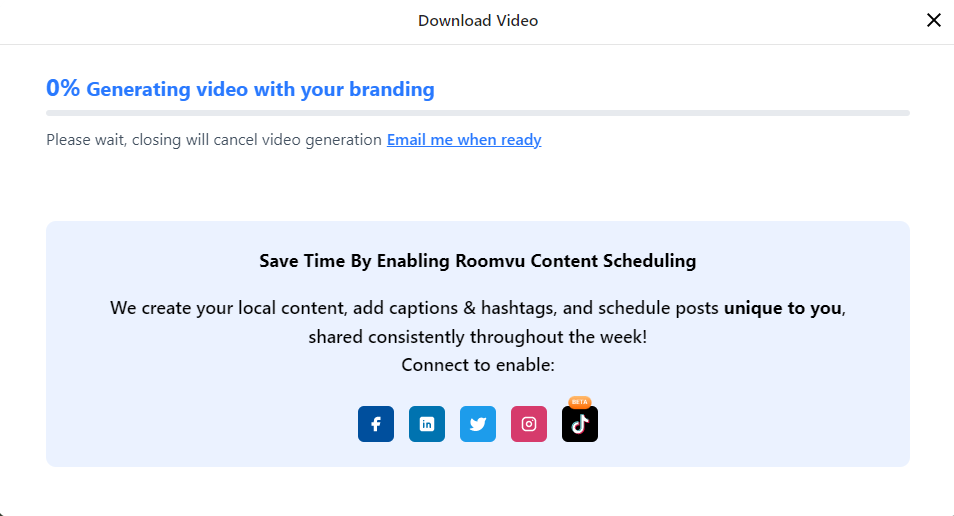
Task: Close the Download Video dialog
Action: (933, 20)
